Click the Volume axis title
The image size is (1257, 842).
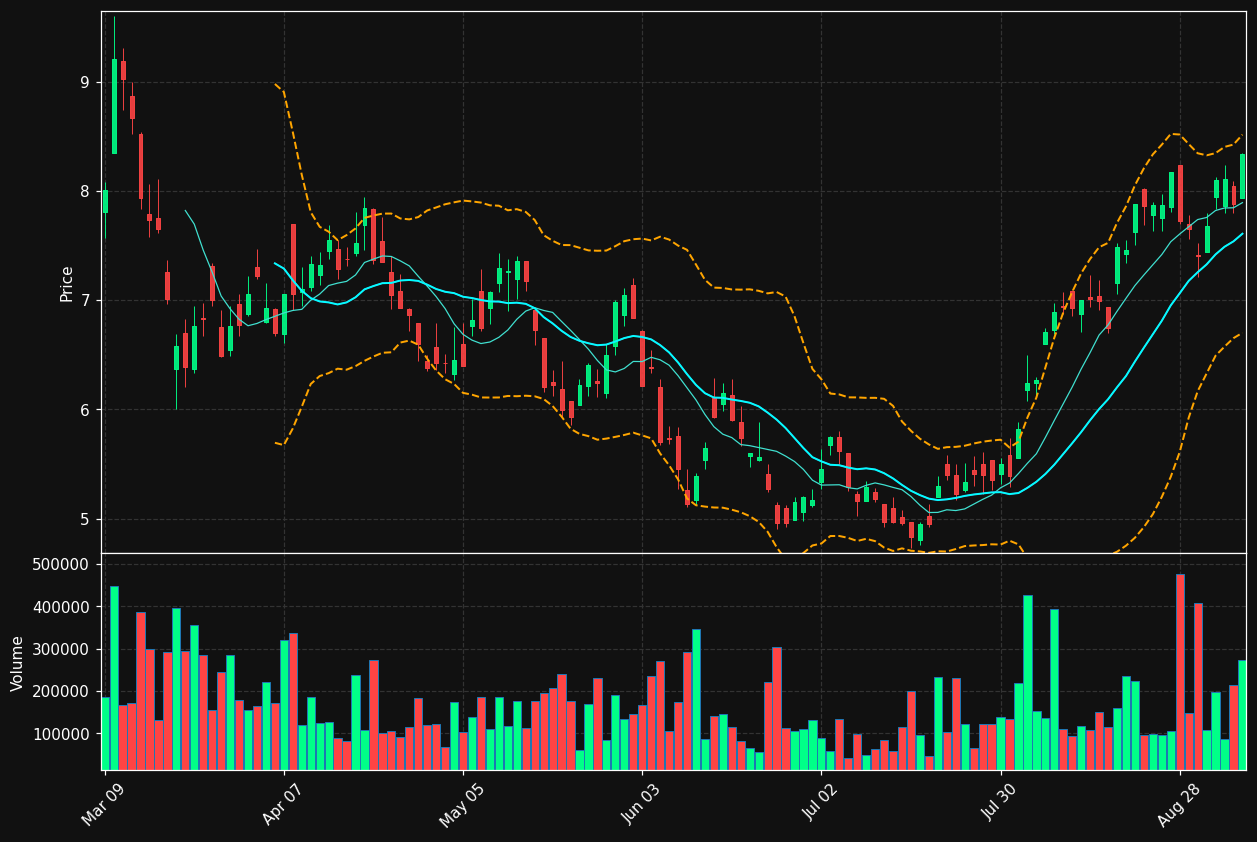tap(17, 663)
